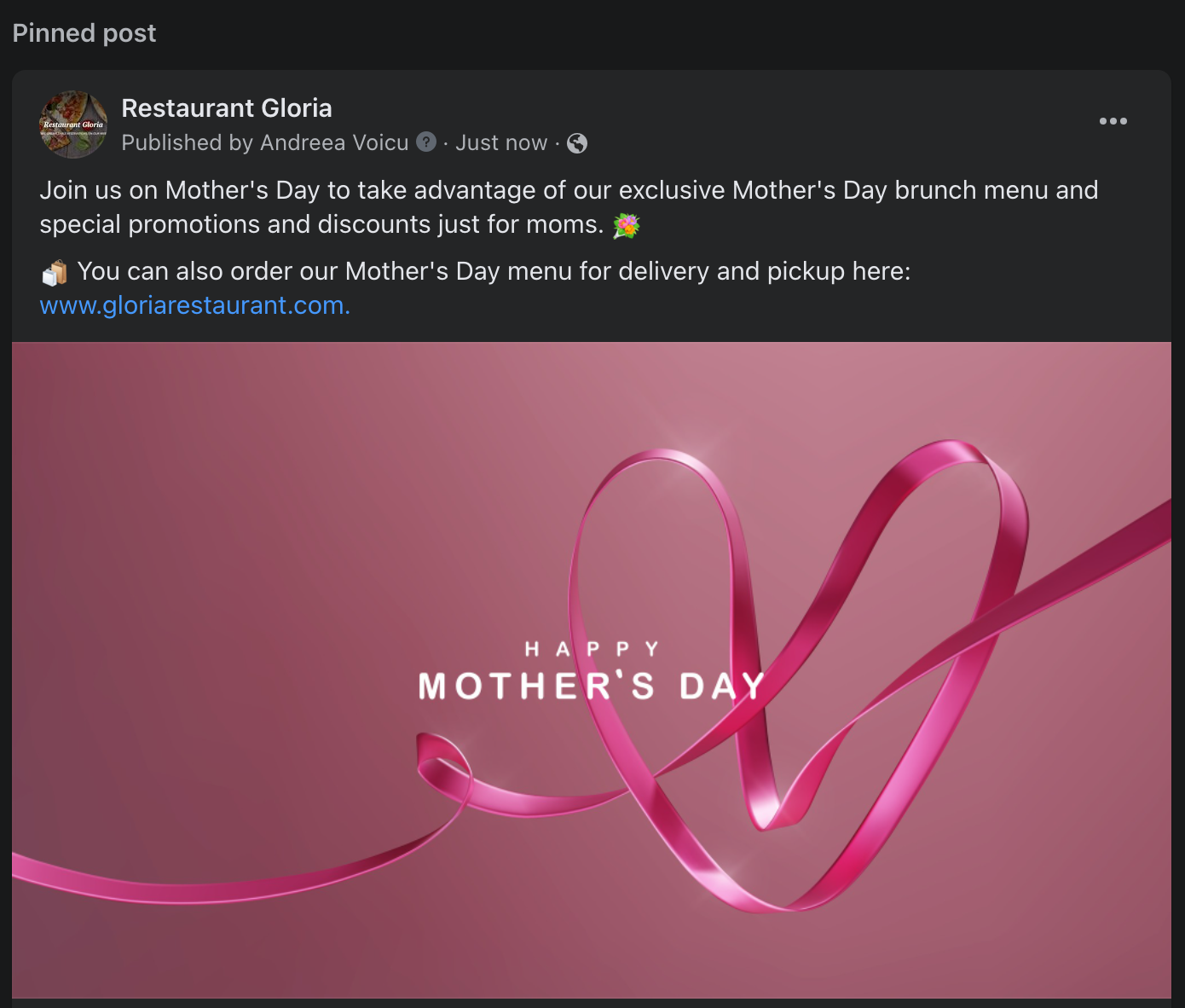Click the Restaurant Gloria profile picture
This screenshot has width=1185, height=1008.
tap(73, 125)
